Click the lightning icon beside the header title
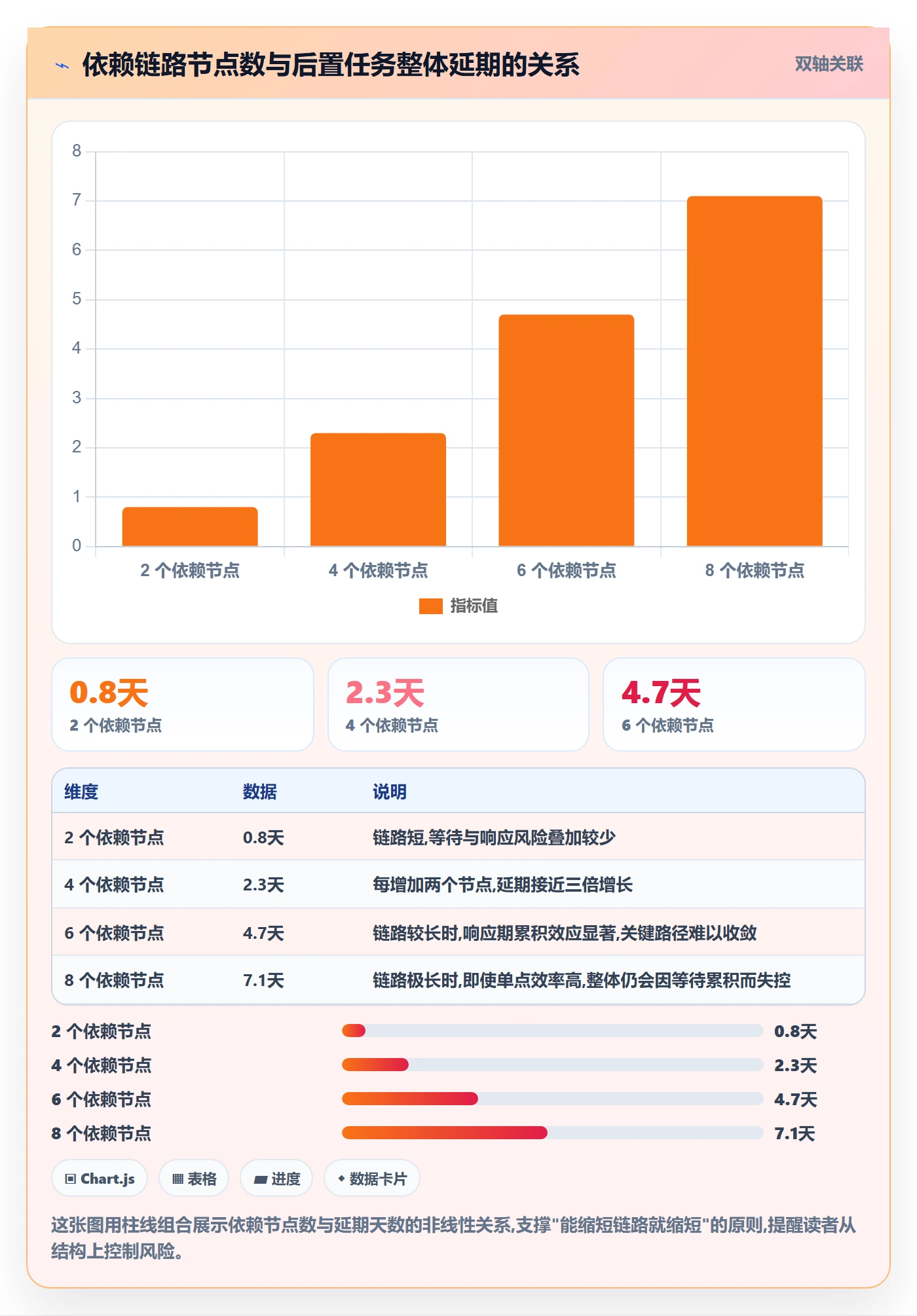 pyautogui.click(x=63, y=65)
